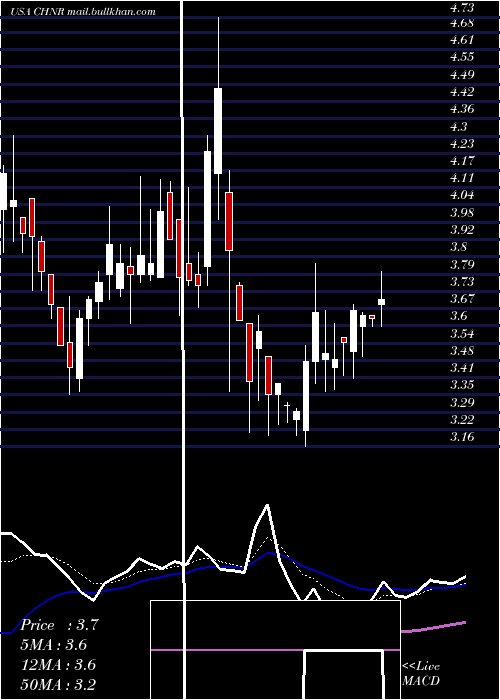Image resolution: width=500 pixels, height=700 pixels.
Task: Click the 3.16 price axis label
Action: pos(461,437)
